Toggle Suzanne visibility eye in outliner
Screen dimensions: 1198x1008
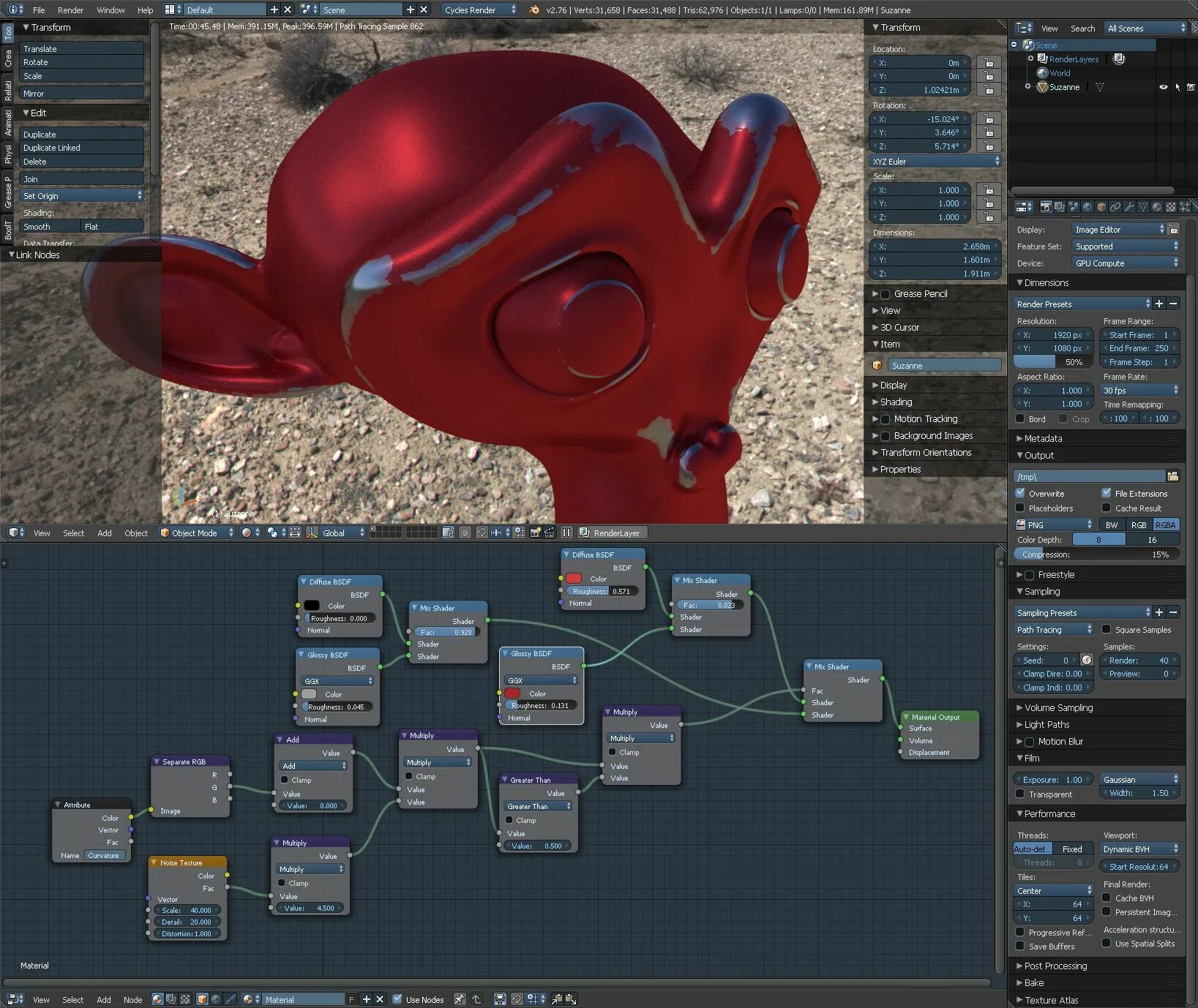pyautogui.click(x=1163, y=87)
